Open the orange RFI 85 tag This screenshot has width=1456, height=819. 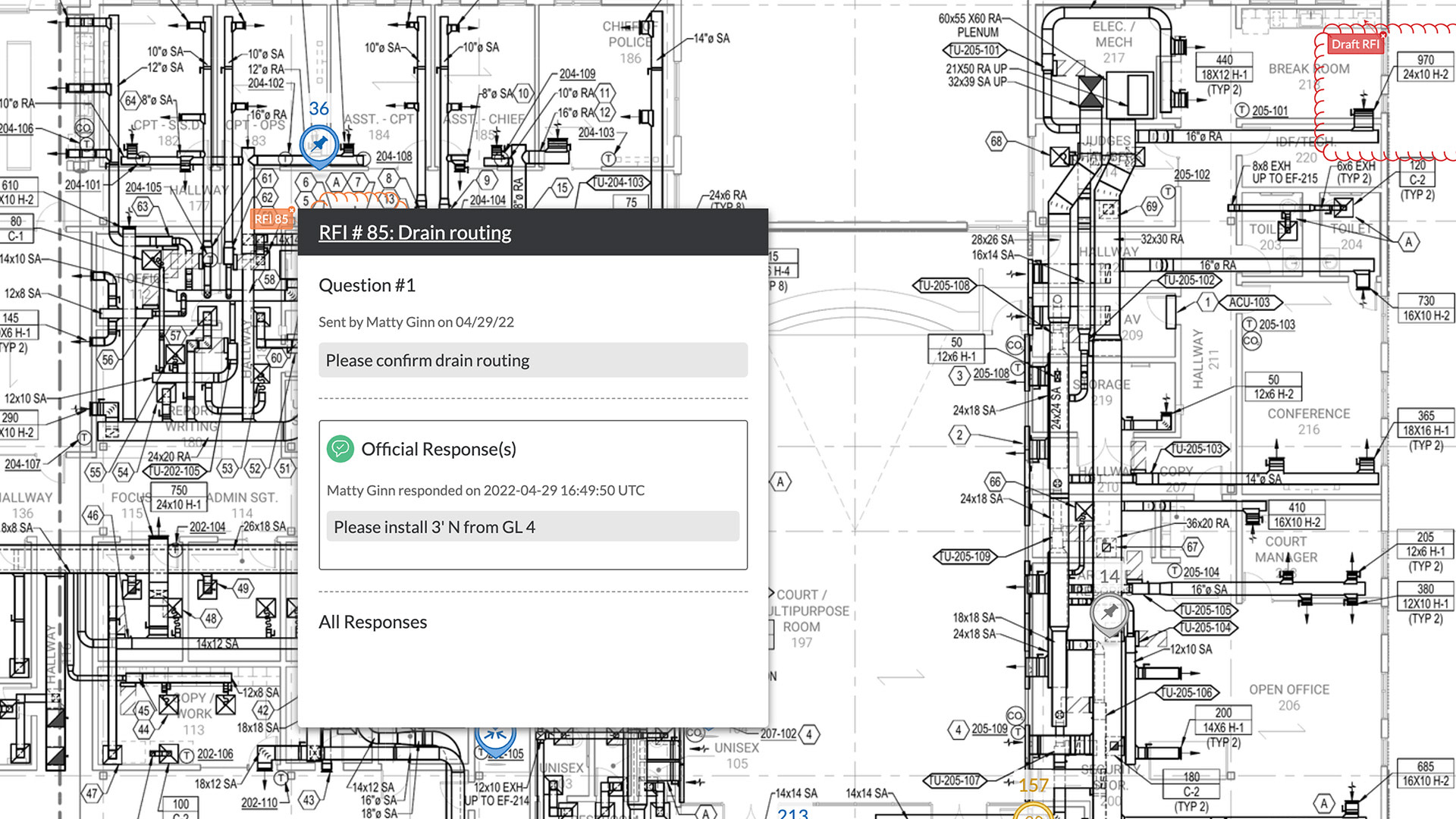[x=271, y=219]
